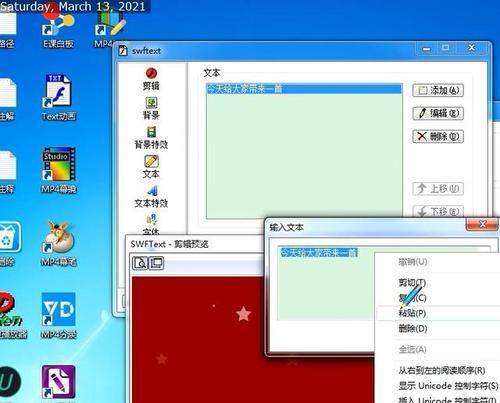Choose 撤销(U) from the context menu

point(437,262)
